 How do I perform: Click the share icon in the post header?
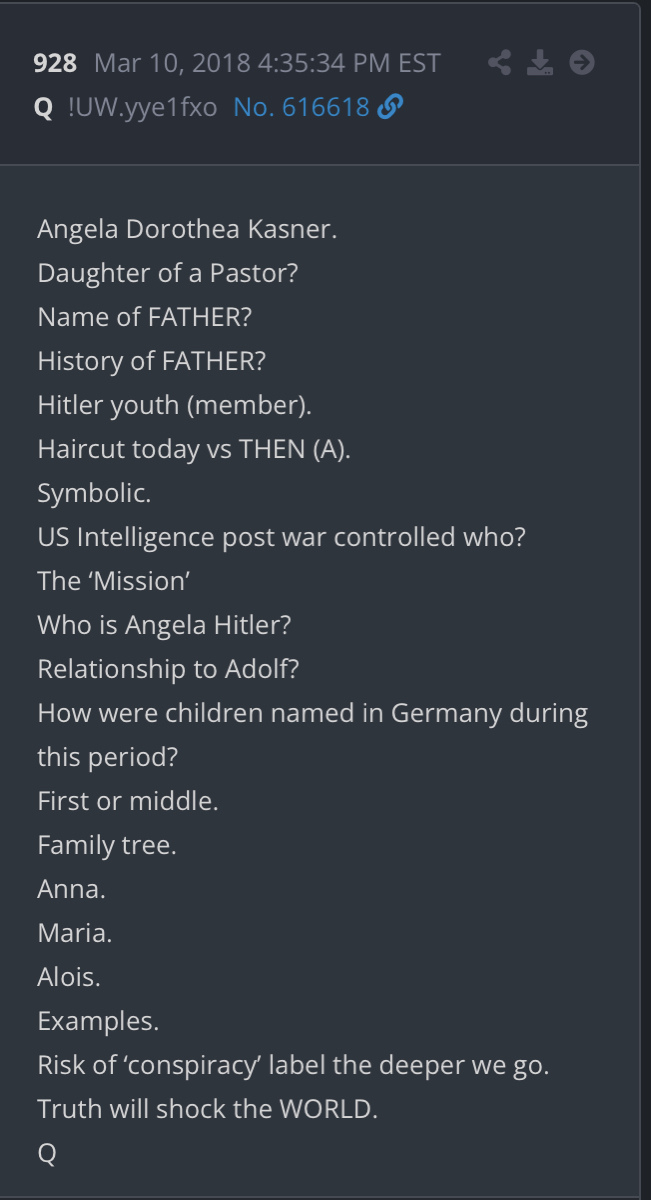point(499,63)
